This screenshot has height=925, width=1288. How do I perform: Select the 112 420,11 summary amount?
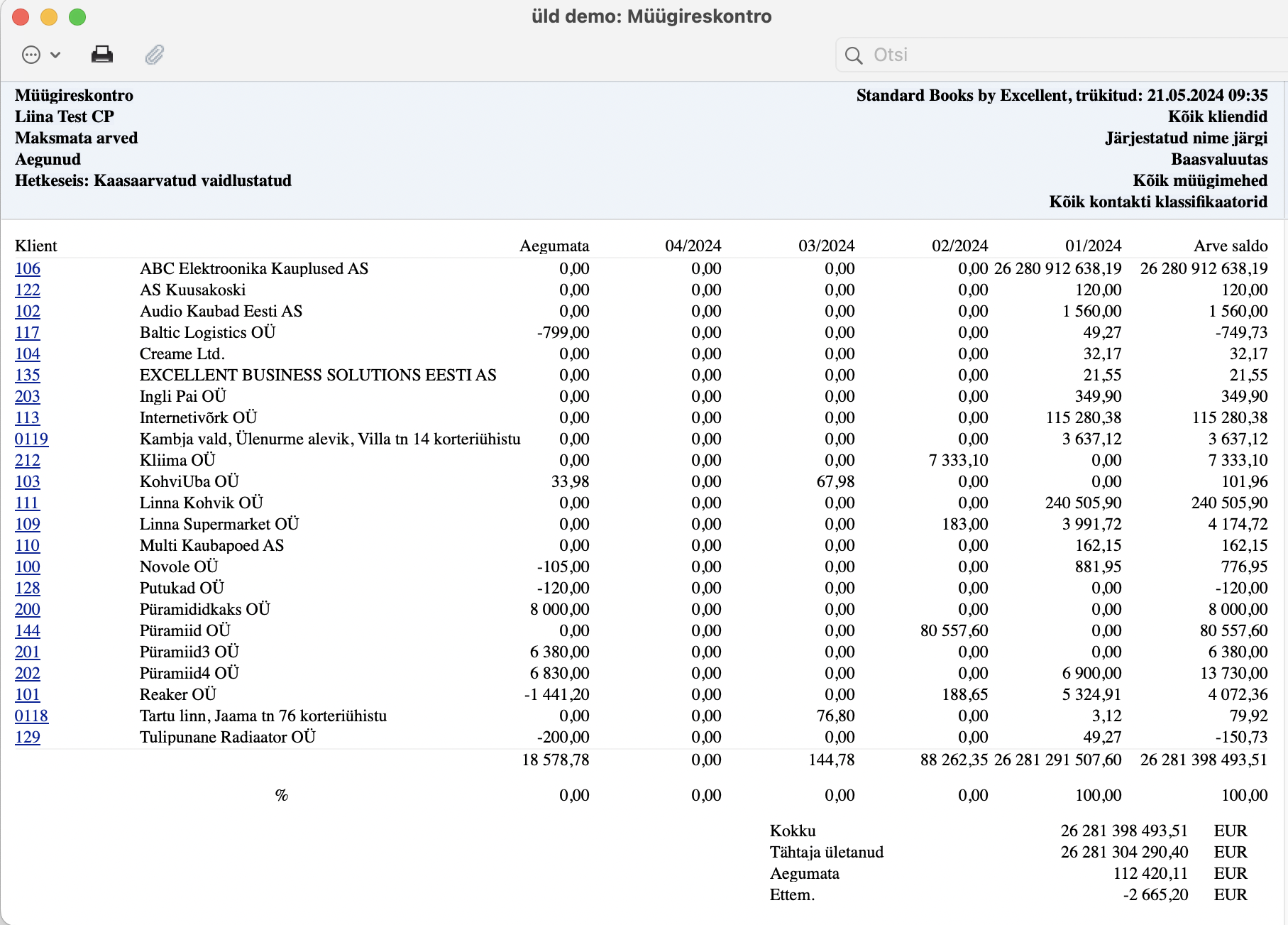1151,873
